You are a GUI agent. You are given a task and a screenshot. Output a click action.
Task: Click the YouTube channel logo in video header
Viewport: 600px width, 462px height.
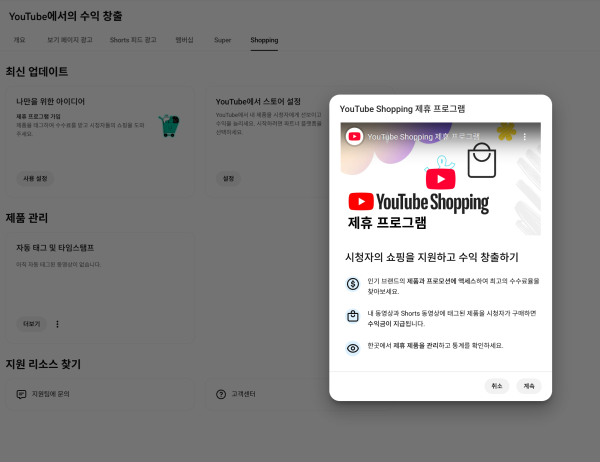tap(355, 136)
